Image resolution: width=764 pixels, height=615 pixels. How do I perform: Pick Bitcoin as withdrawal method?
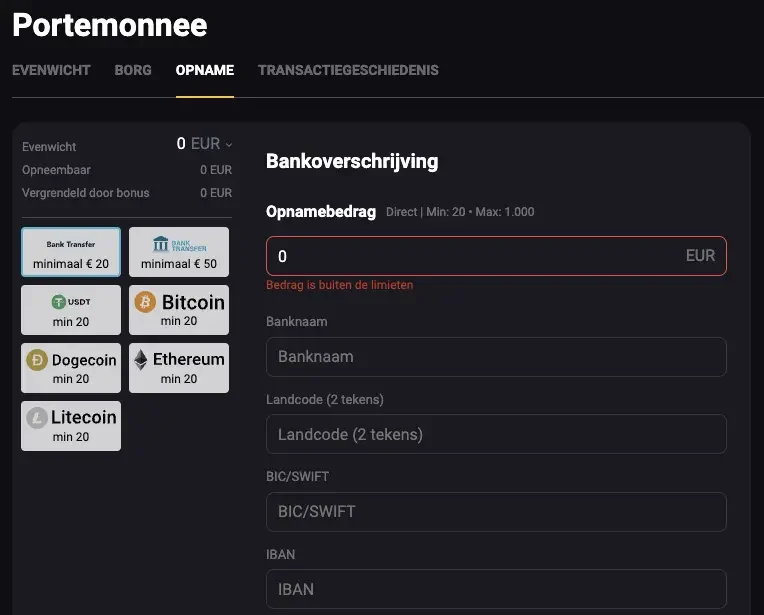click(x=179, y=310)
